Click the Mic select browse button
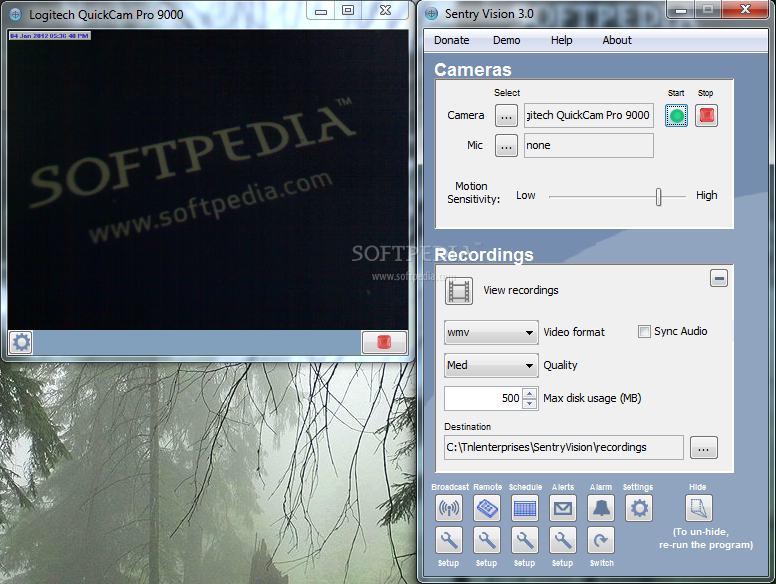This screenshot has width=776, height=584. [x=506, y=146]
